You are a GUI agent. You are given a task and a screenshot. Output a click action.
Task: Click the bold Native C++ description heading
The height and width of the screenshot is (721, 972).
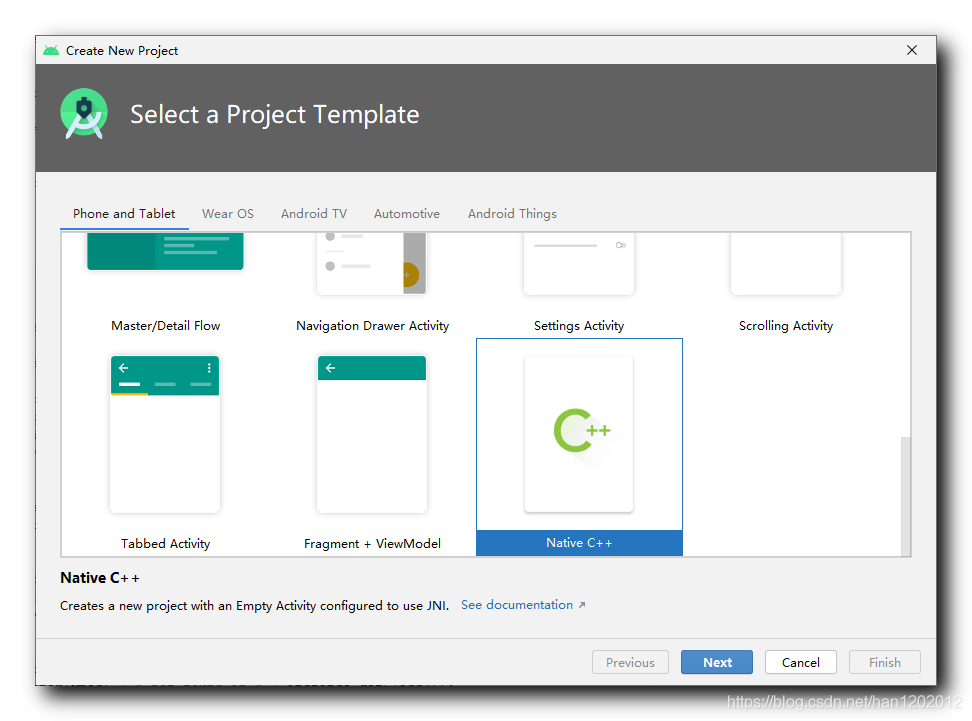pyautogui.click(x=99, y=578)
